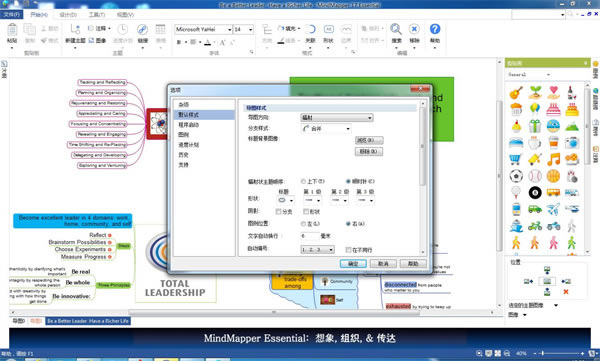600x361 pixels.
Task: Select the 顺时针 (clockwise) radio button
Action: coord(348,181)
